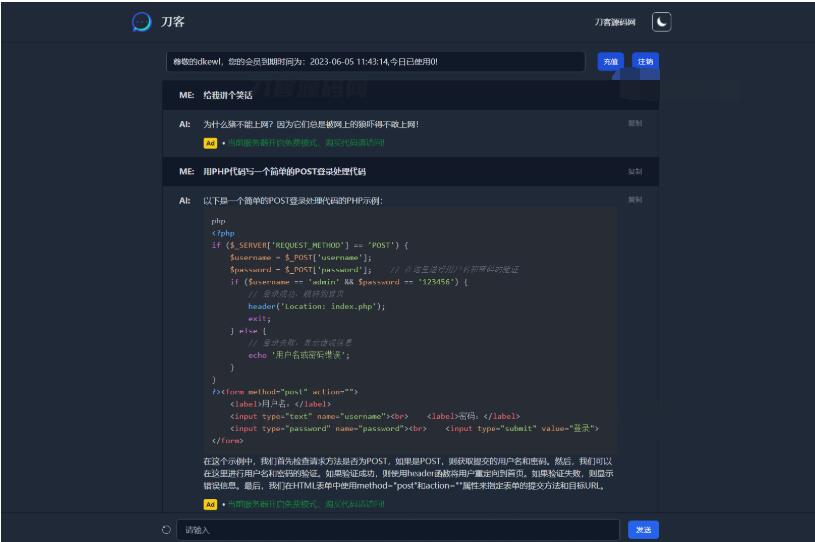This screenshot has width=815, height=542.
Task: Click the circular refresh icon beside the input
Action: click(167, 530)
